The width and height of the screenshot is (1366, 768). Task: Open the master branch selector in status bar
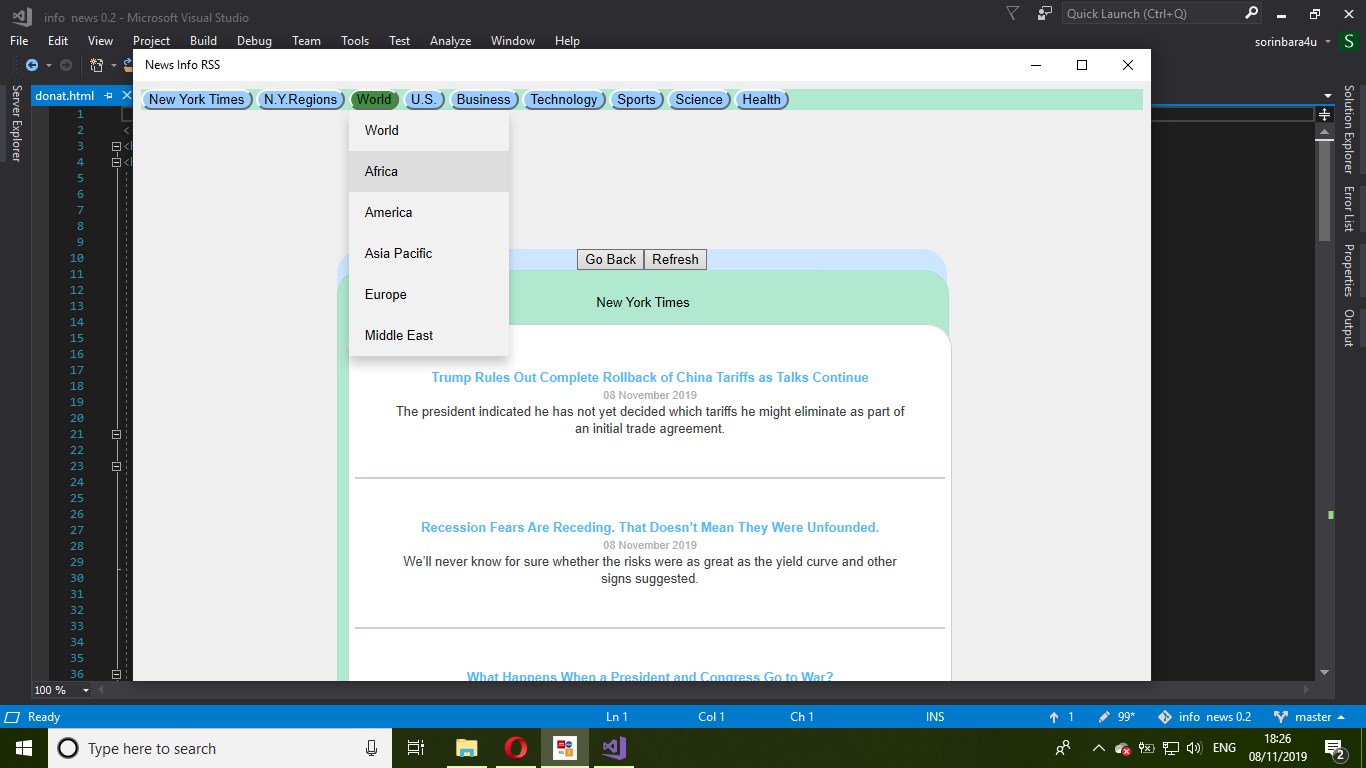1310,717
